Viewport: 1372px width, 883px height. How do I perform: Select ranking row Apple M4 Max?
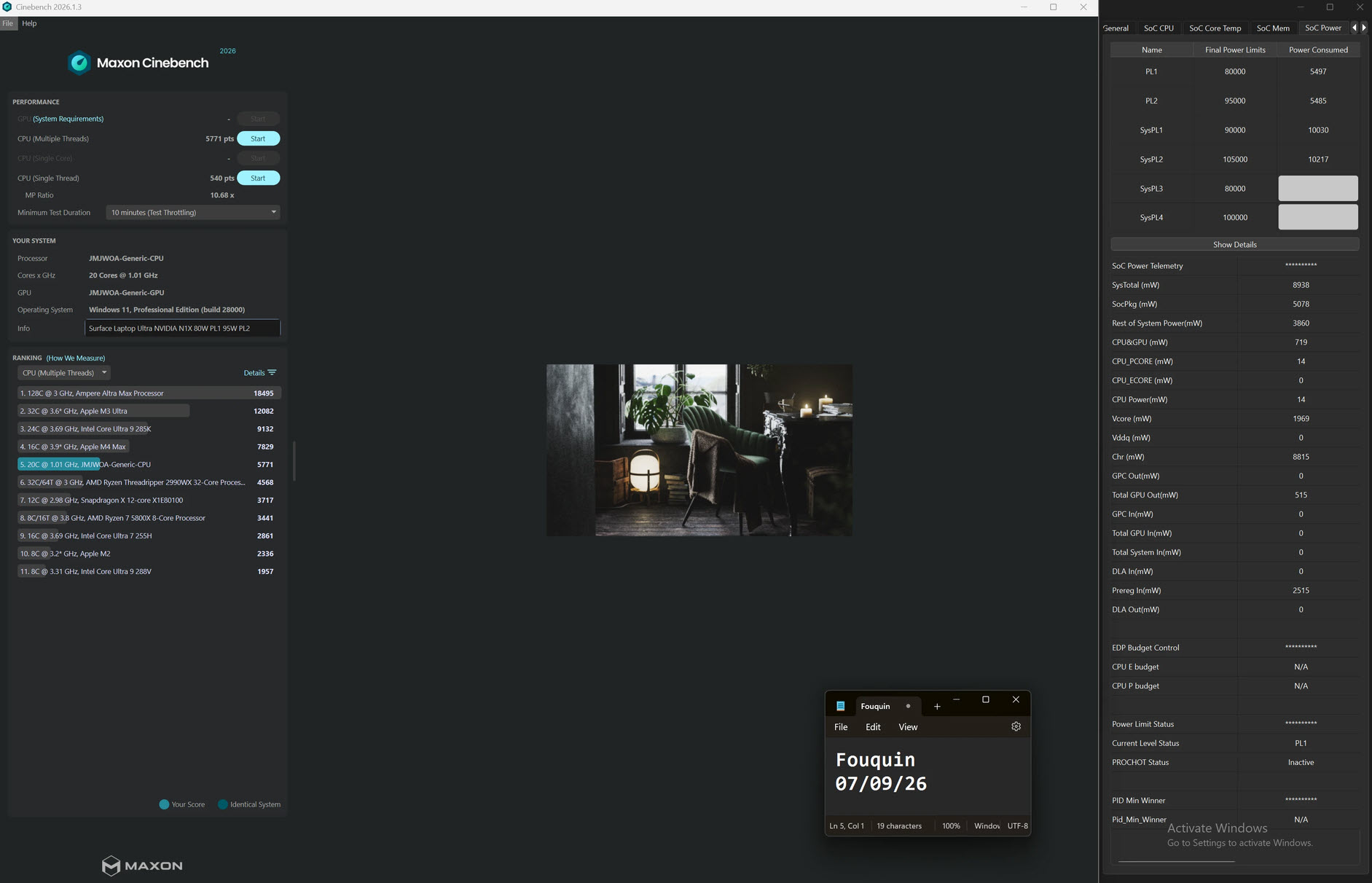point(149,447)
